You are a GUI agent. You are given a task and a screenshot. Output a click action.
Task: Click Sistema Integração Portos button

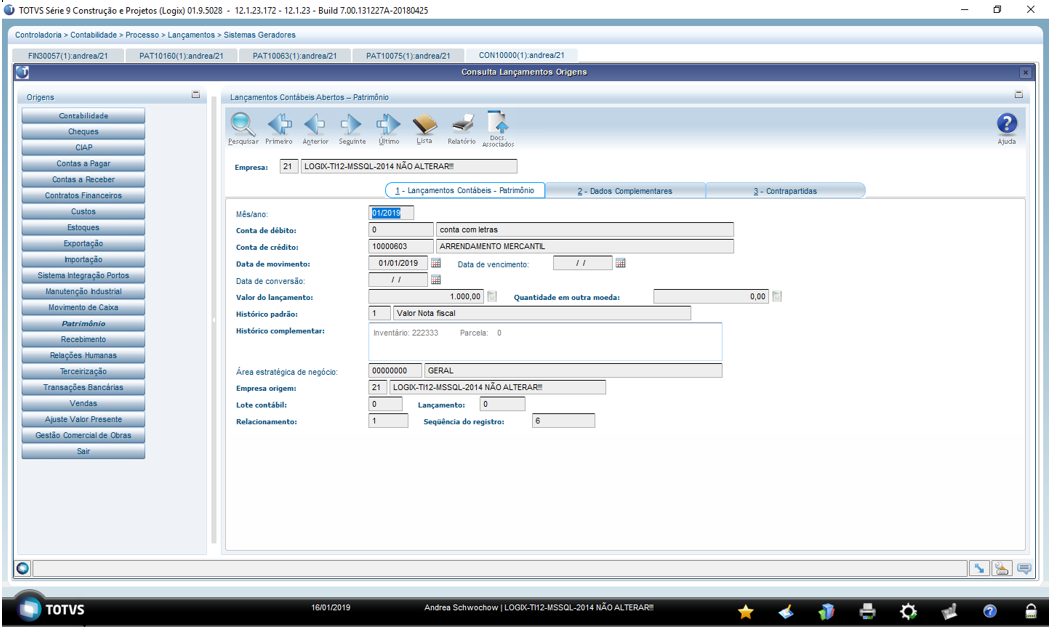coord(83,276)
